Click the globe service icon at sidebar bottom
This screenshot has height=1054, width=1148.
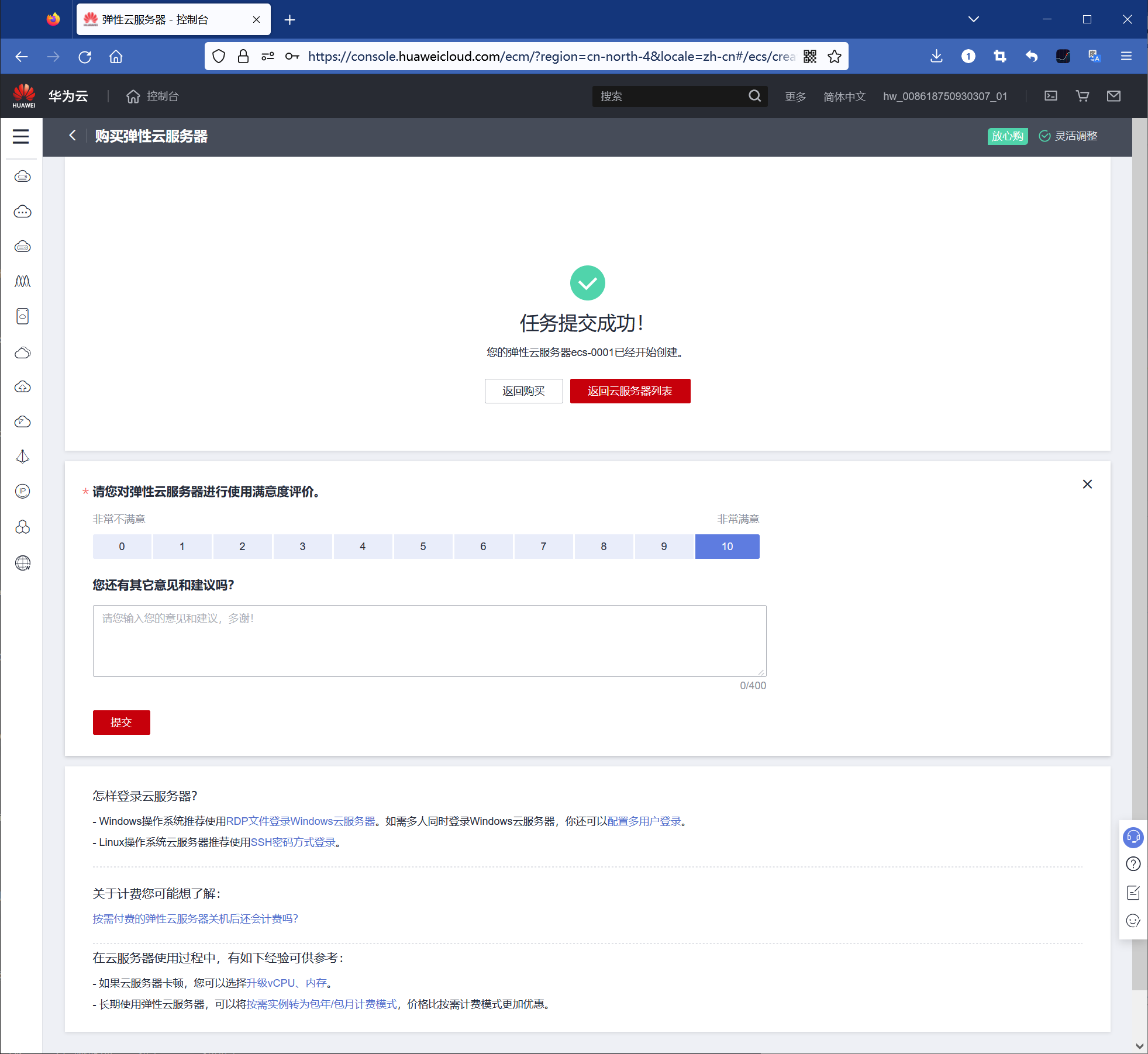(x=22, y=563)
